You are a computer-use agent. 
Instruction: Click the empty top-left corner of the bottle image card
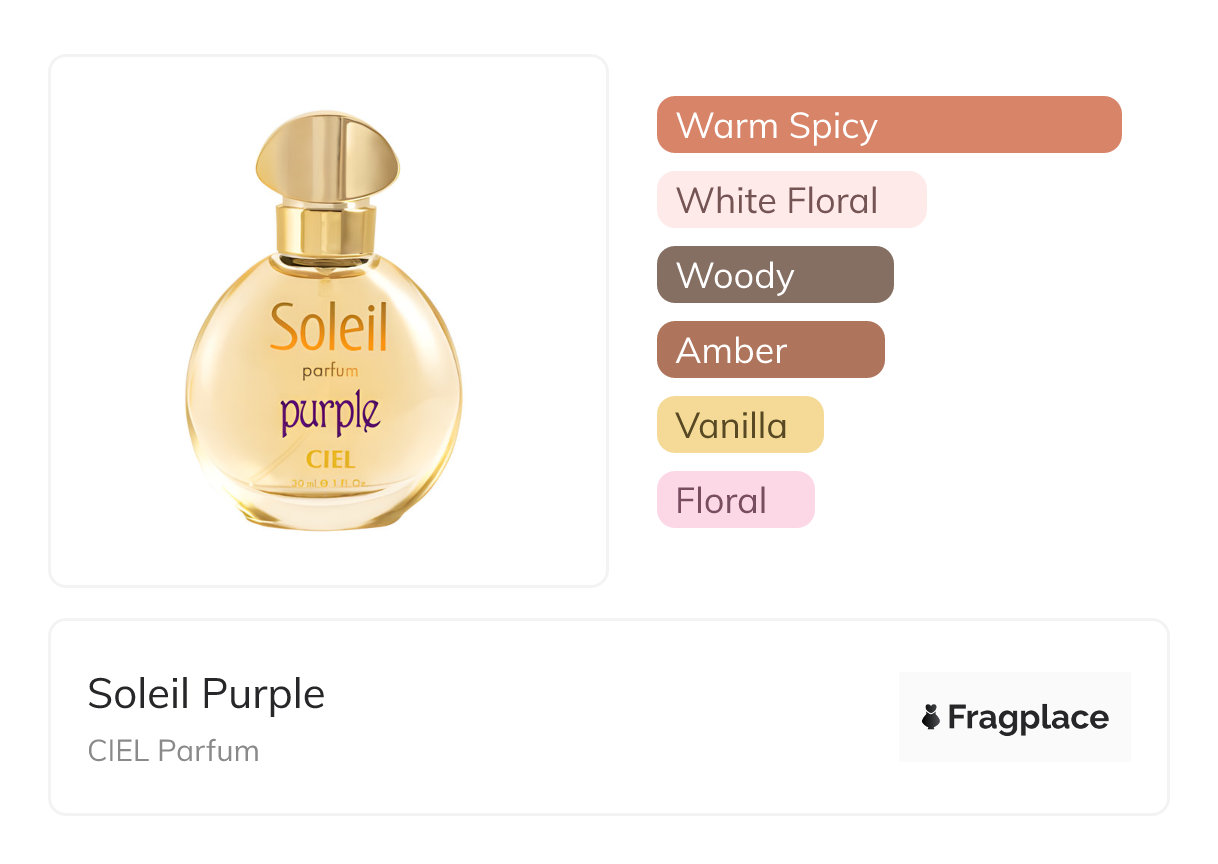coord(90,95)
